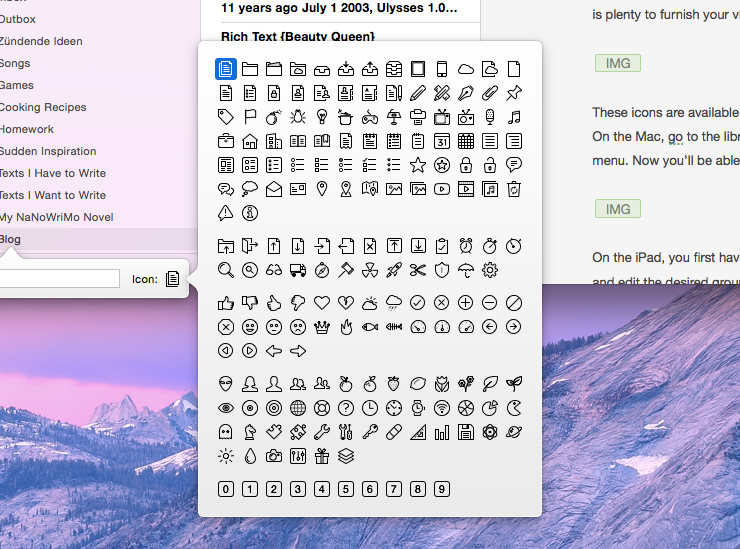Select the map pin icon
Viewport: 740px width, 549px height.
[322, 189]
